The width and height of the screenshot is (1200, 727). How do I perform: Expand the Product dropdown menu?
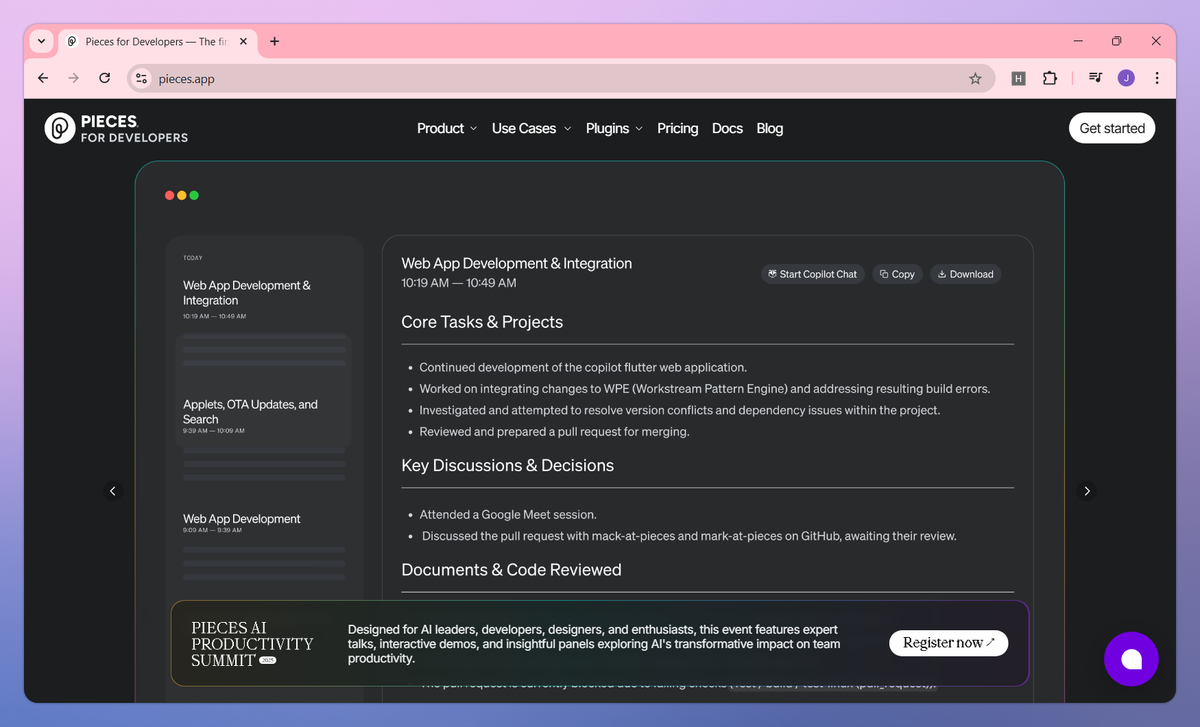pos(446,128)
